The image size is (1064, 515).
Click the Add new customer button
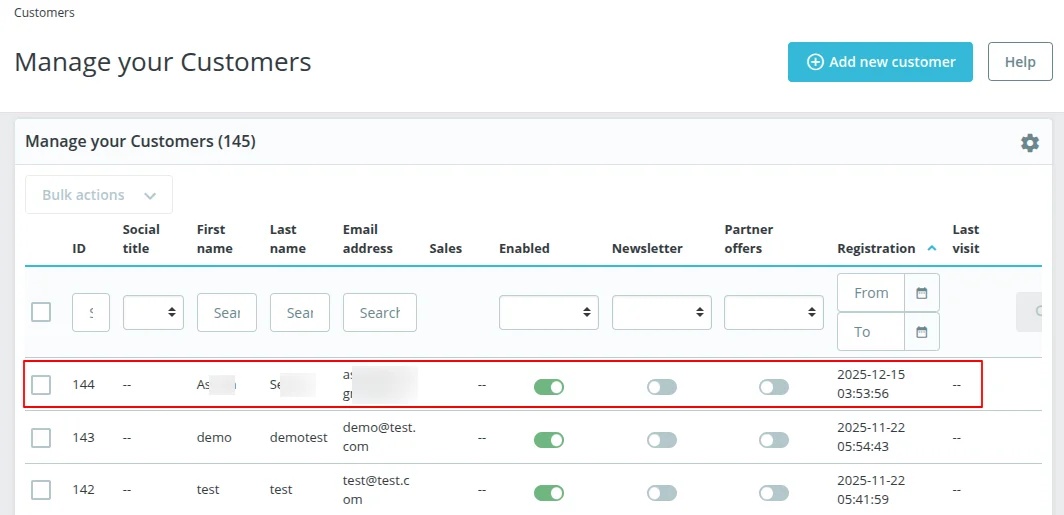point(880,62)
